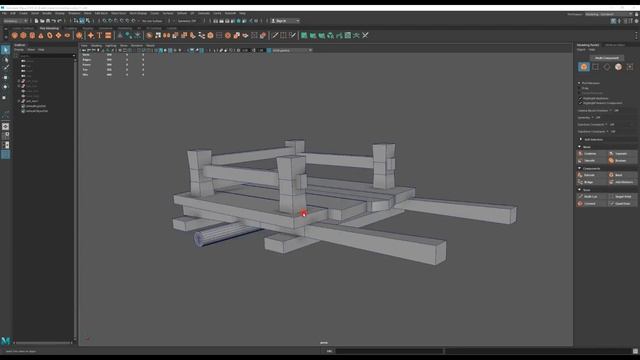Switch to the Sculpting shelf tab
Image resolution: width=640 pixels, height=360 pixels.
click(x=70, y=28)
